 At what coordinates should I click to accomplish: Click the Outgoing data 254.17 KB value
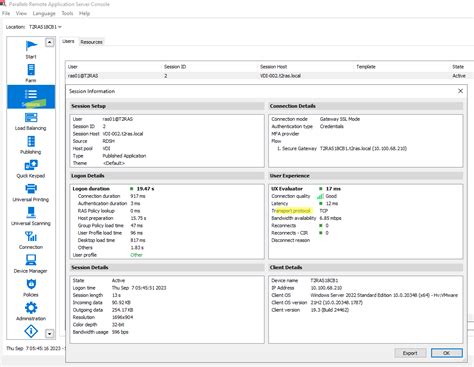(121, 310)
